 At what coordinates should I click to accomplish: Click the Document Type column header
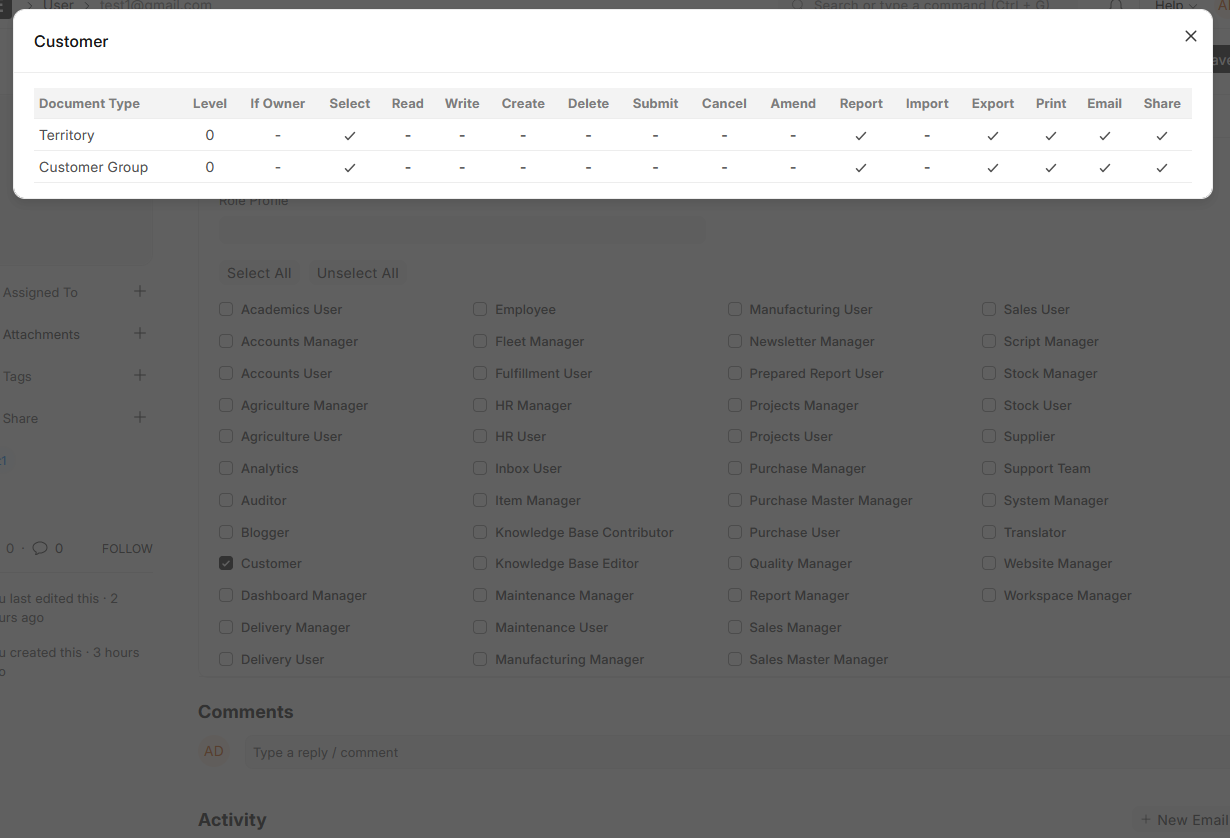[89, 103]
